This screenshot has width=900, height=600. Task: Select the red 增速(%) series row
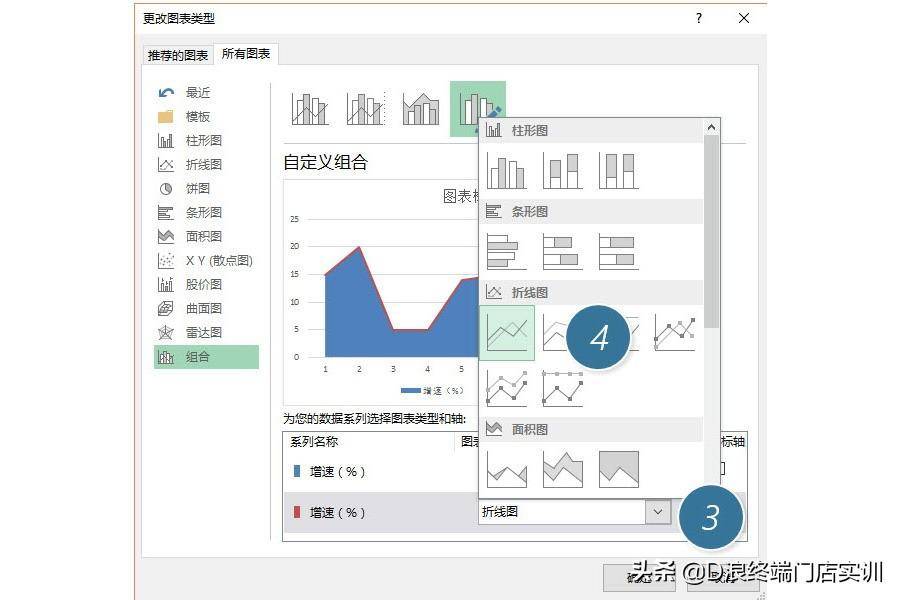point(379,512)
